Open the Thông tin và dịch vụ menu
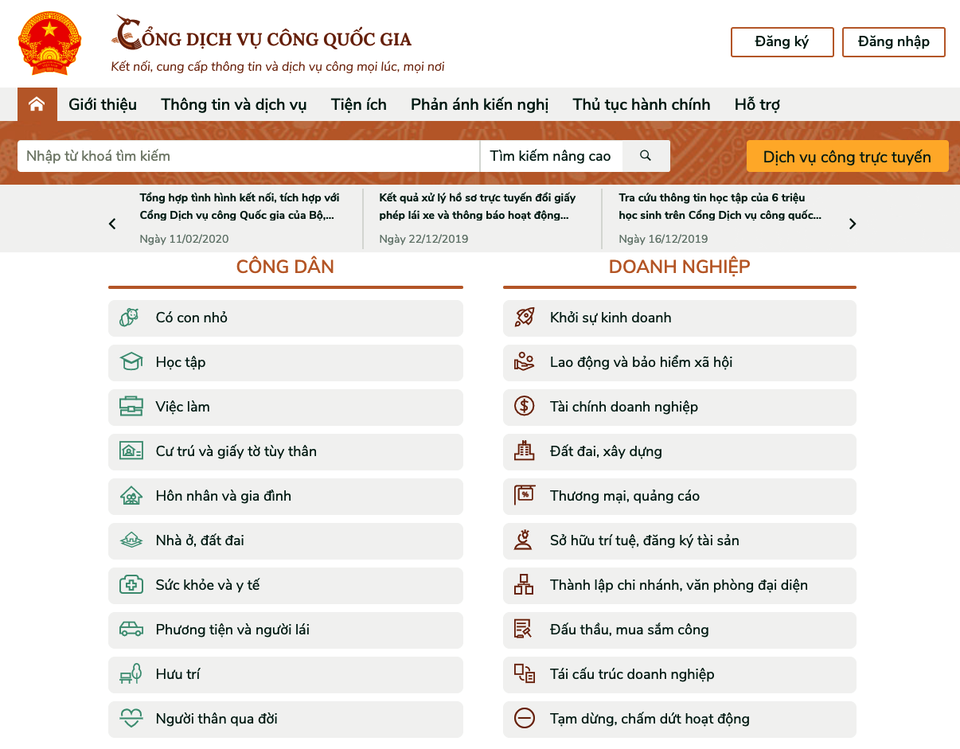The height and width of the screenshot is (749, 960). pos(233,105)
